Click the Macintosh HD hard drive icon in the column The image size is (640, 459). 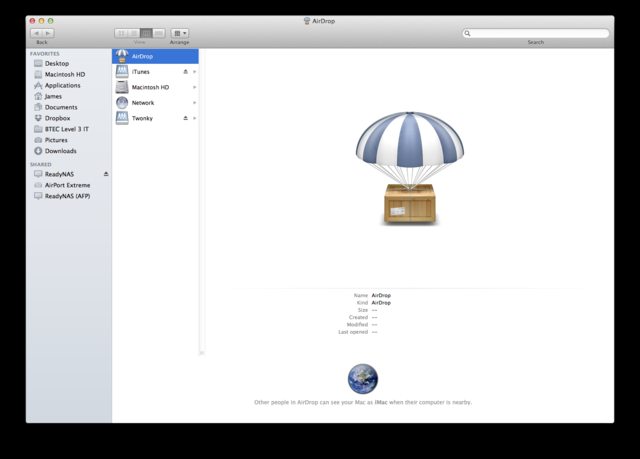[x=122, y=87]
